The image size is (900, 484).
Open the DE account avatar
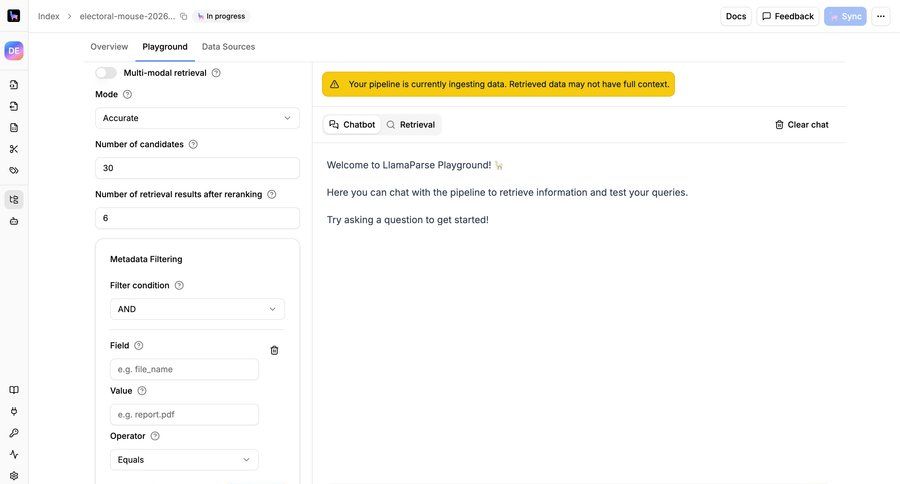coord(14,51)
